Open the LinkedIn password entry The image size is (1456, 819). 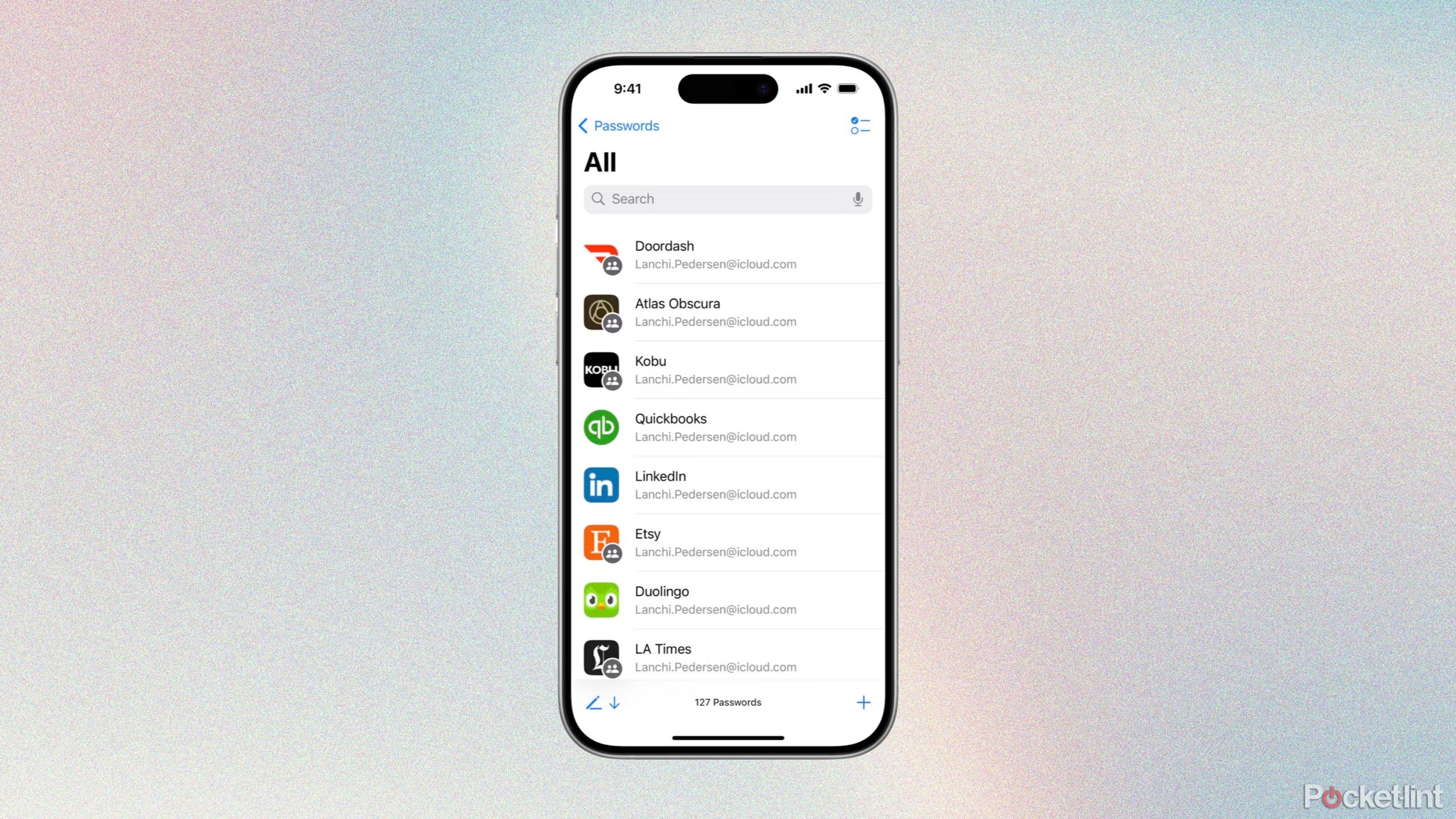pyautogui.click(x=728, y=485)
